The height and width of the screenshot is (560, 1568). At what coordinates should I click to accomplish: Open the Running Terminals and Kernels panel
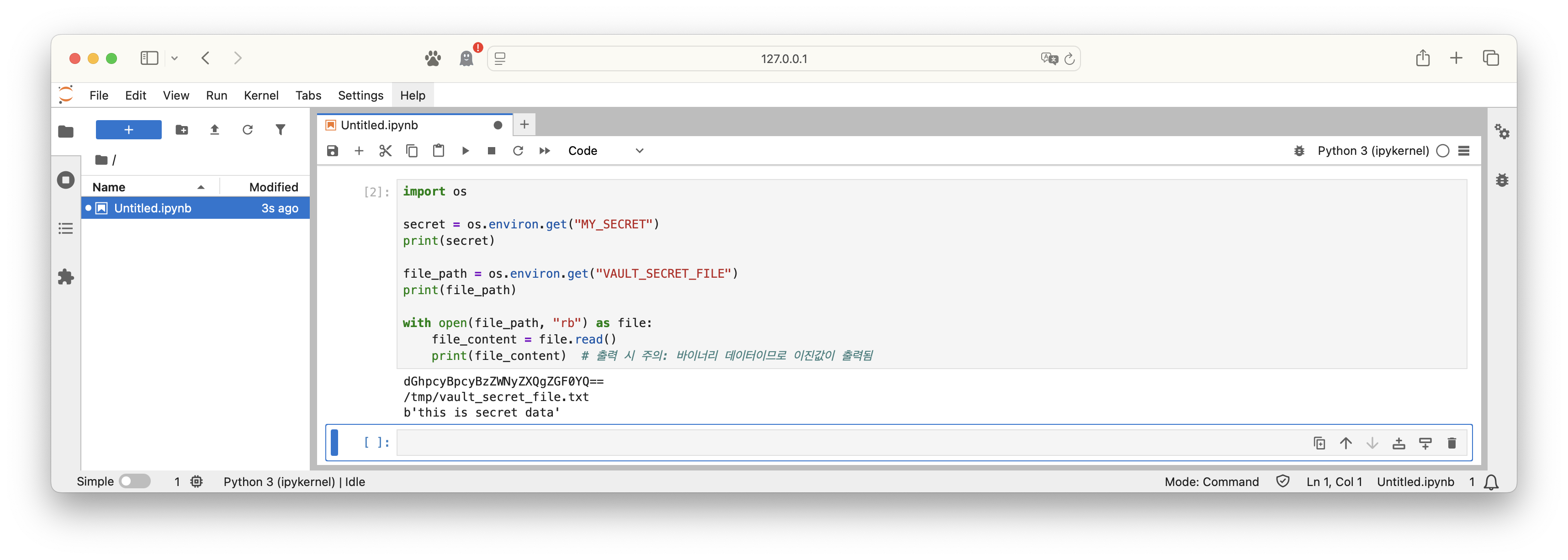66,180
